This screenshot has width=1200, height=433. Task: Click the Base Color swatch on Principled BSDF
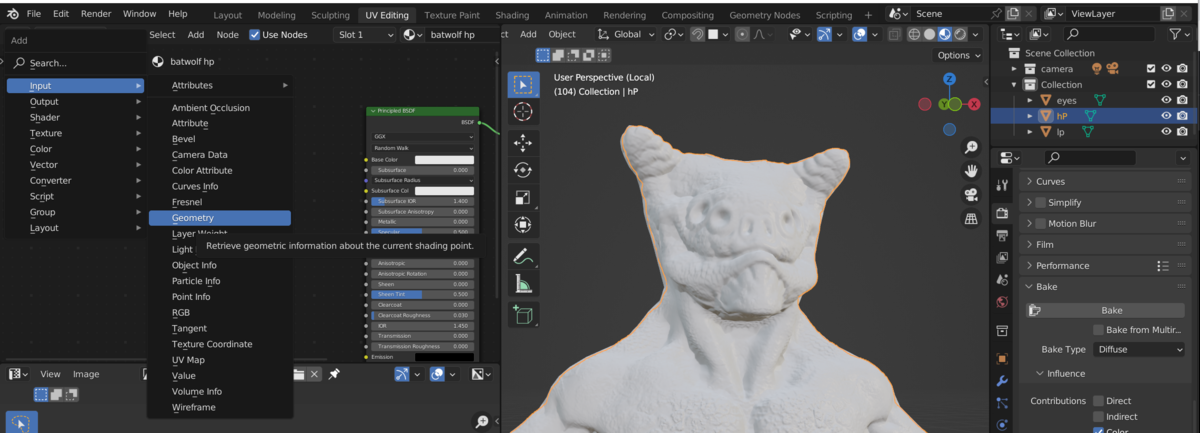click(444, 160)
